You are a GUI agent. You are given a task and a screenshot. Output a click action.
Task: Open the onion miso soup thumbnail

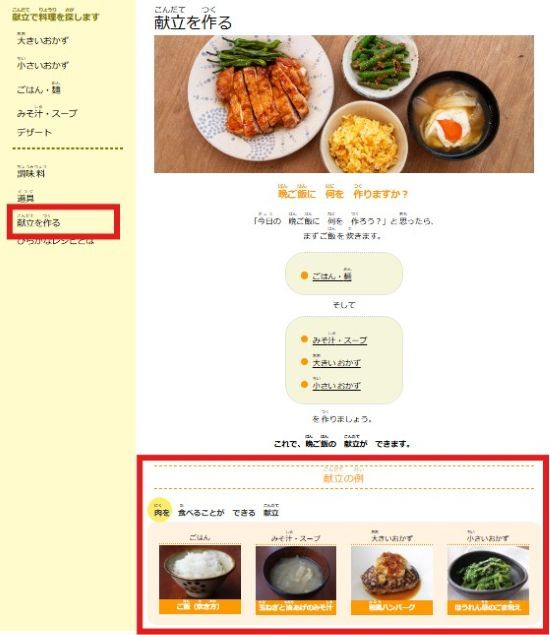click(x=296, y=573)
